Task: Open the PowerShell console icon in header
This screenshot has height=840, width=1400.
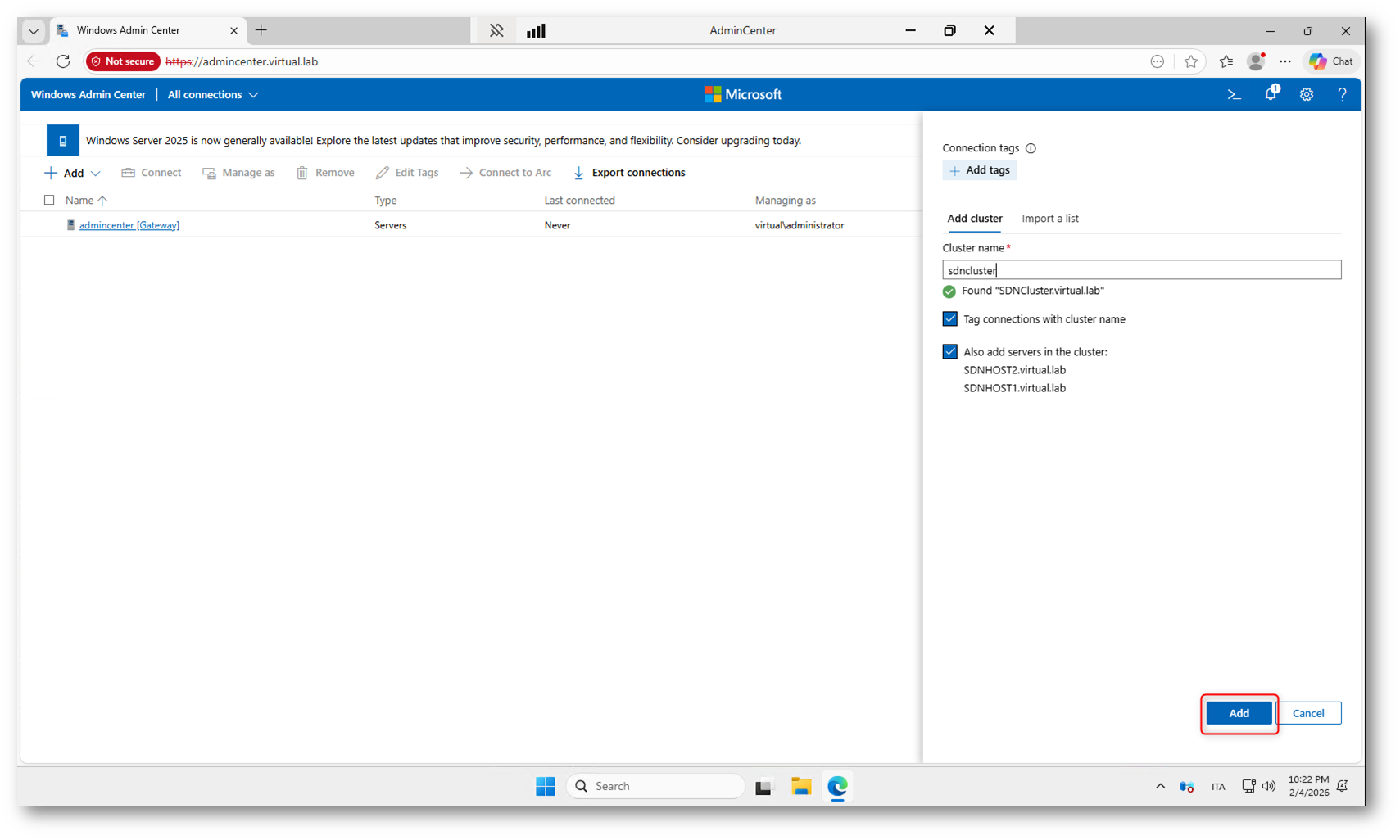Action: tap(1234, 95)
